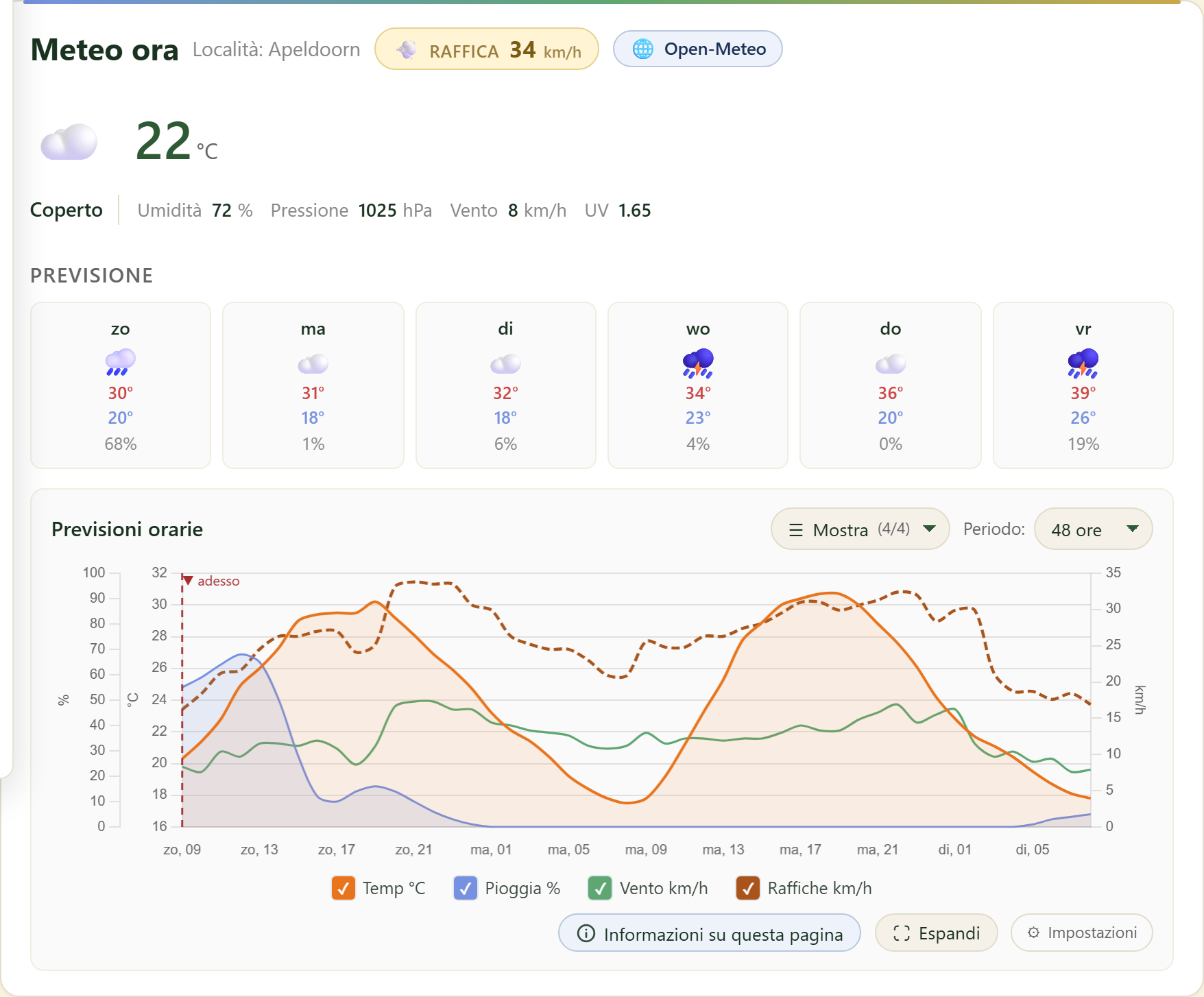The width and height of the screenshot is (1204, 997).
Task: Click the rain cloud icon for zo
Action: (x=121, y=362)
